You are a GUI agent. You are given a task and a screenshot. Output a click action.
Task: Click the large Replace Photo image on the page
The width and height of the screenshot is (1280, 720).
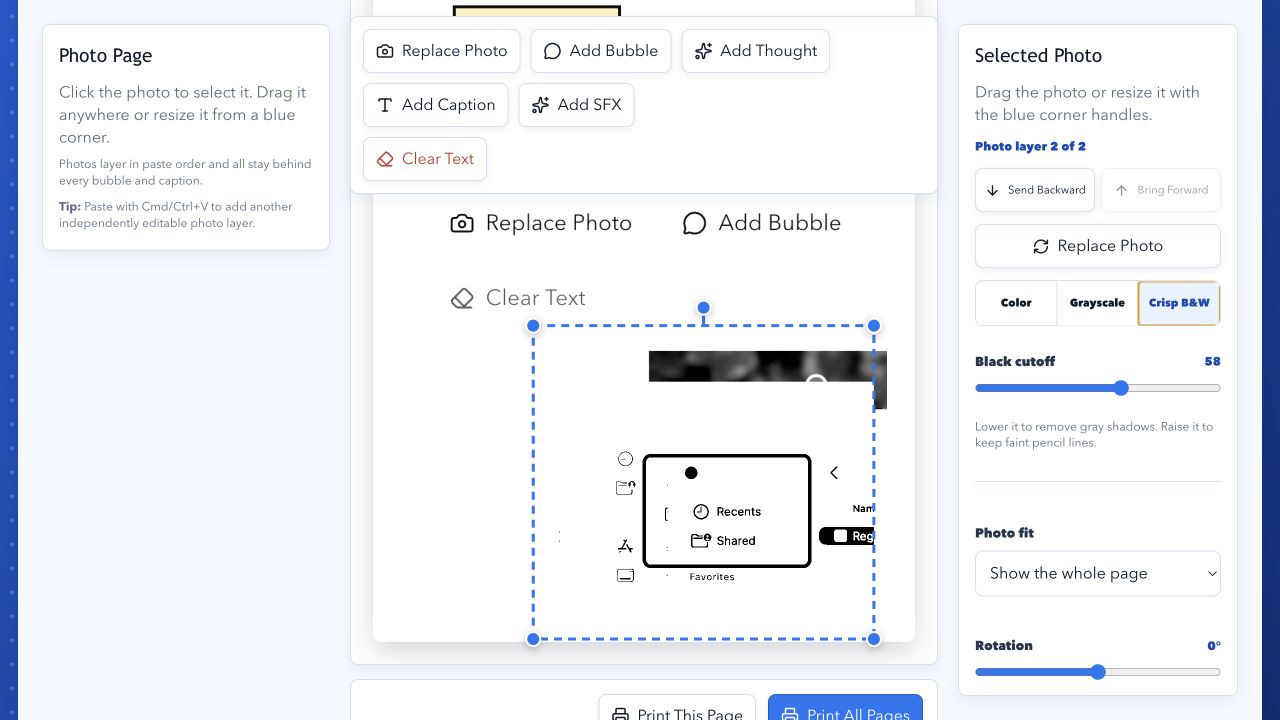[x=541, y=223]
